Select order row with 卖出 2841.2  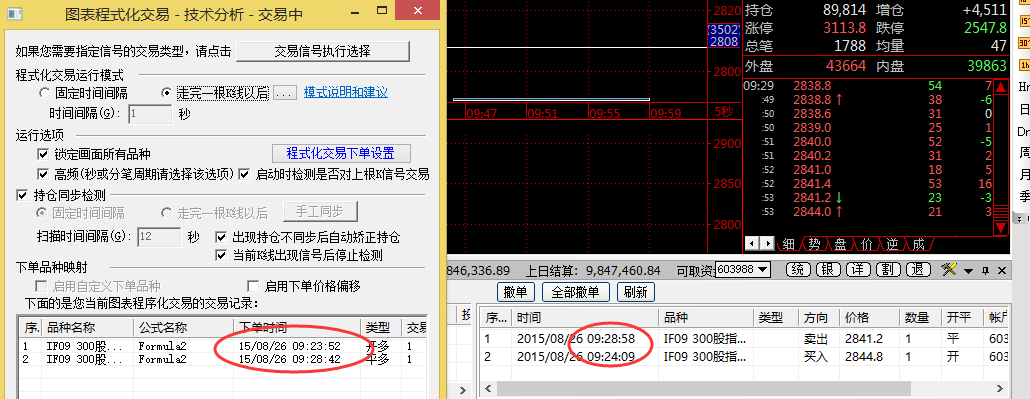point(743,339)
